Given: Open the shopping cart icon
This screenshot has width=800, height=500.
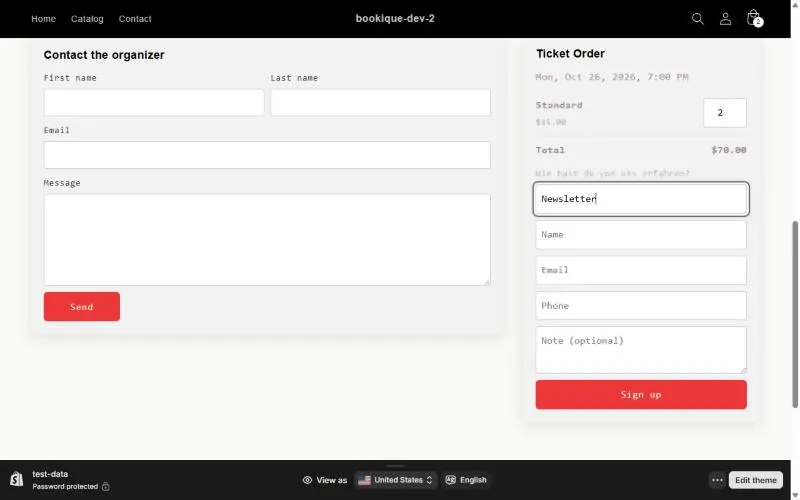Looking at the screenshot, I should 754,18.
